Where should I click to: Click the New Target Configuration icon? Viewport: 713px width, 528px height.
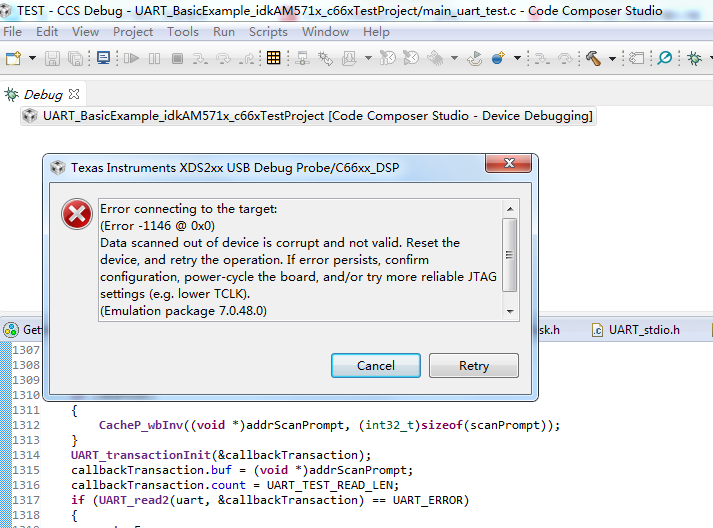click(498, 58)
